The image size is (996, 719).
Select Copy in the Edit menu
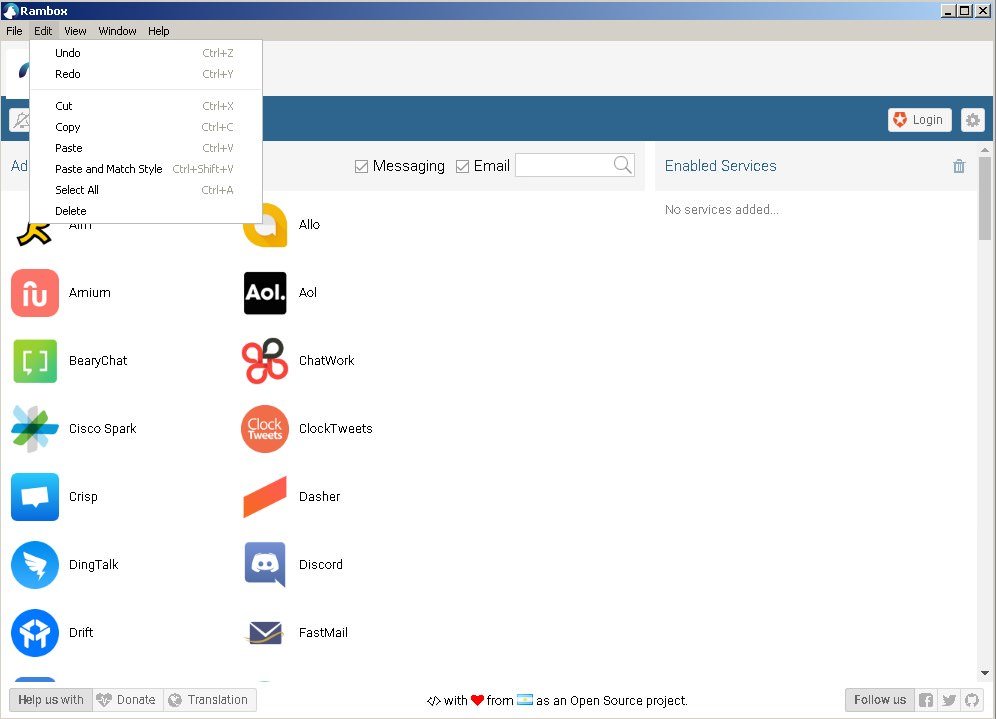point(146,127)
